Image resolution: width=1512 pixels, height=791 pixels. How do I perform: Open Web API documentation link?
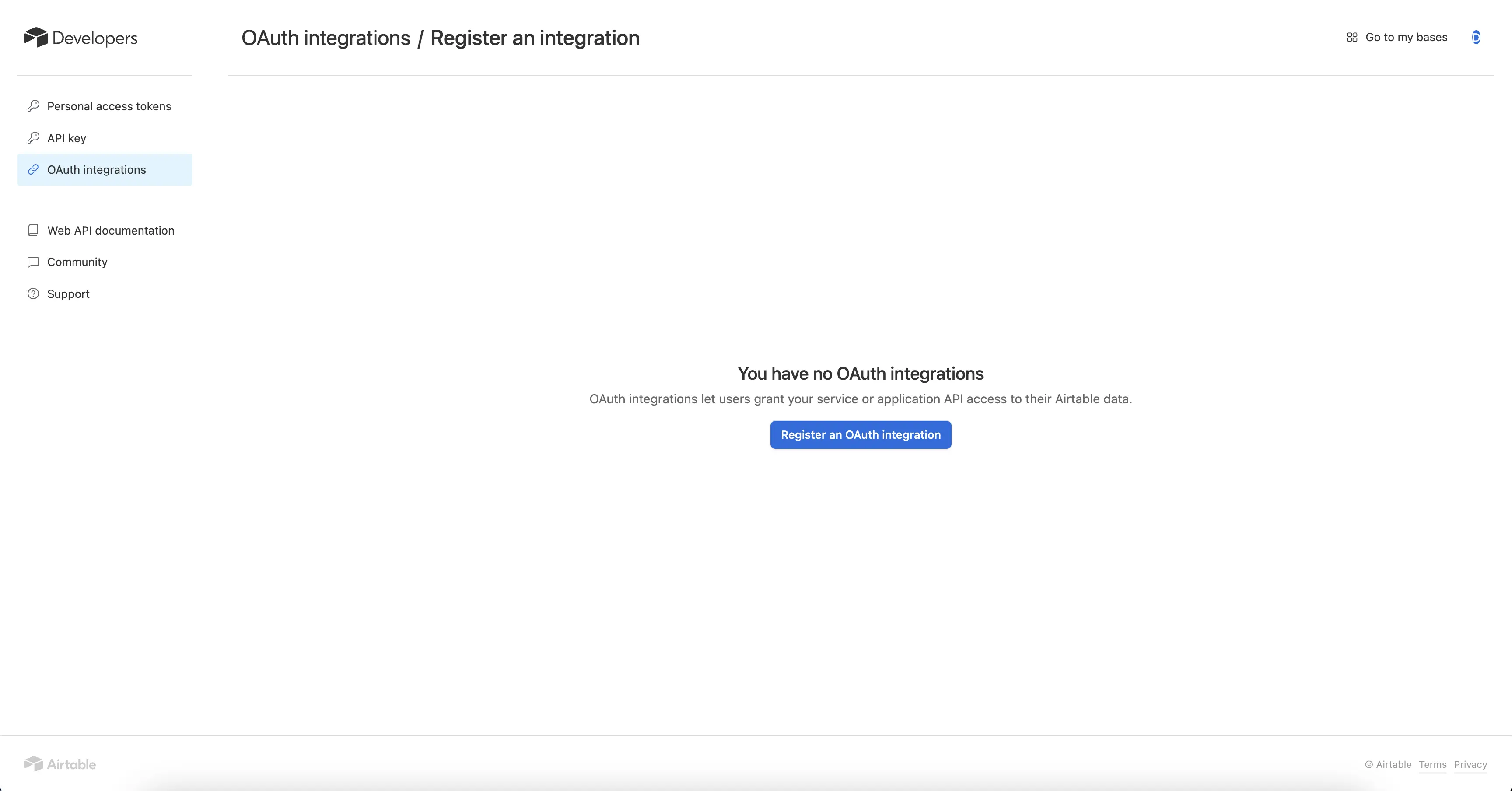tap(105, 230)
